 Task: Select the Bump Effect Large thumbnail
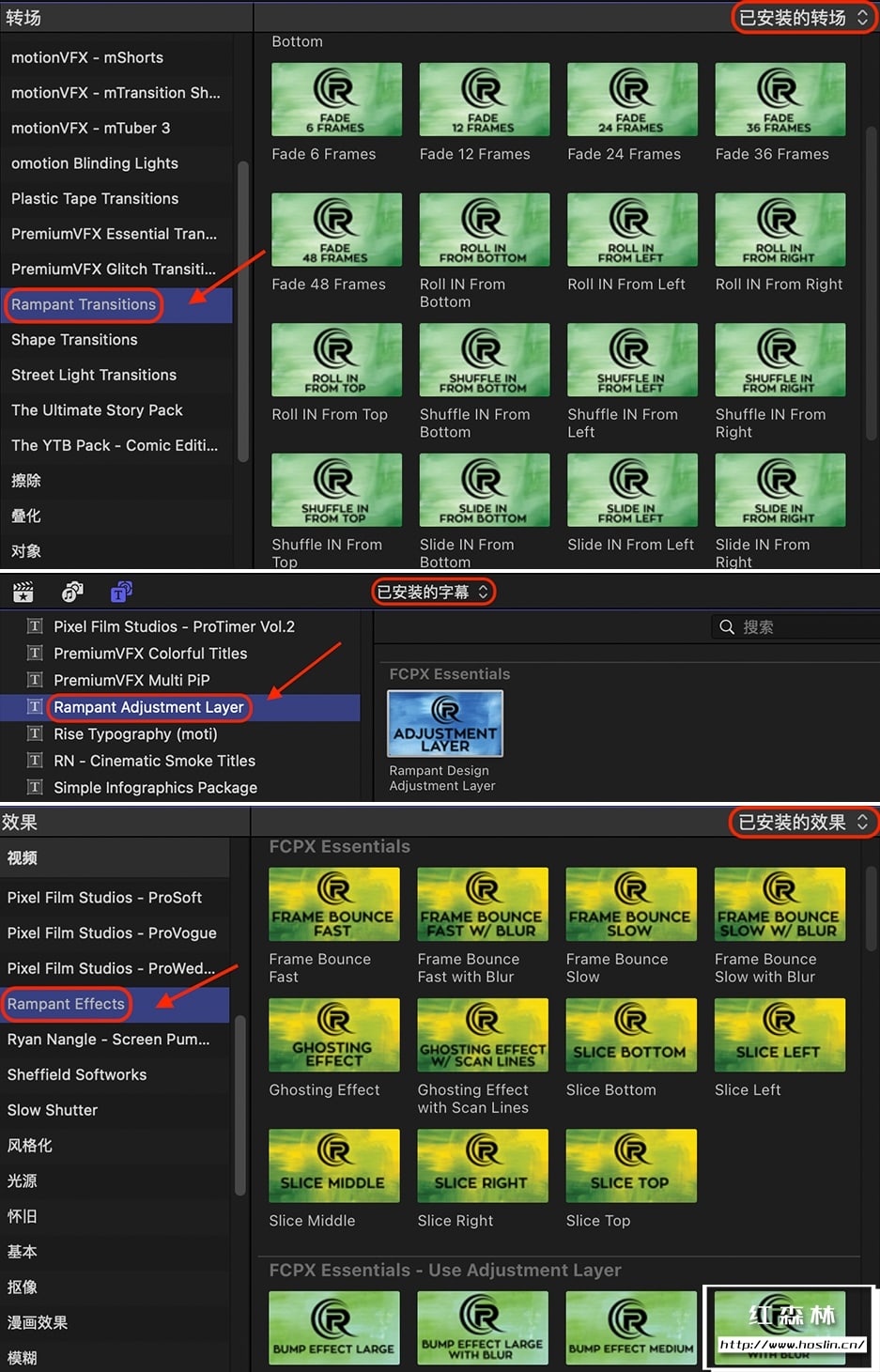(x=334, y=1328)
